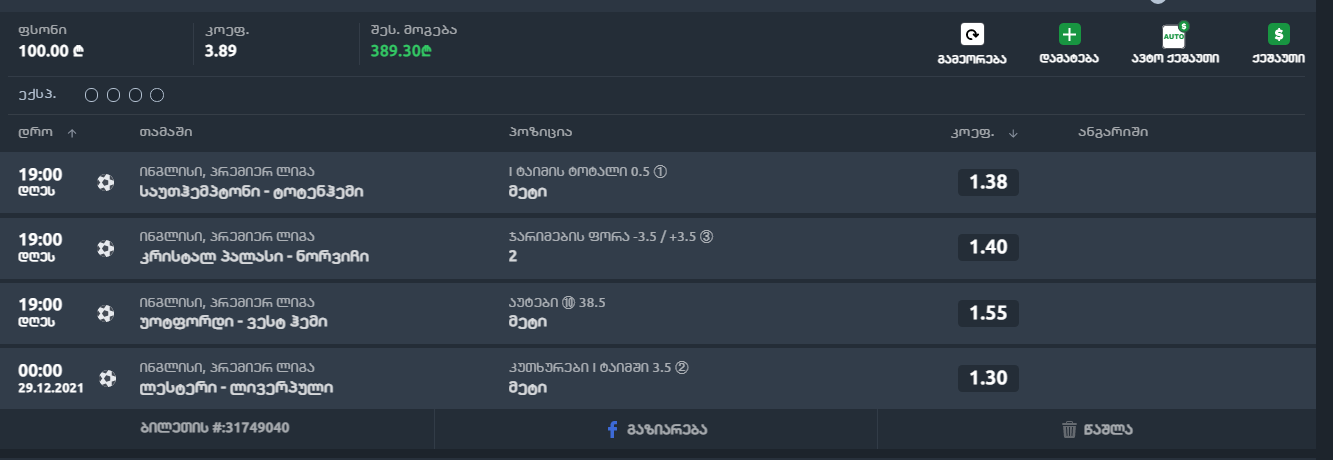
Task: Open the ლესტერი - ლივერპული match link
Action: pos(236,387)
